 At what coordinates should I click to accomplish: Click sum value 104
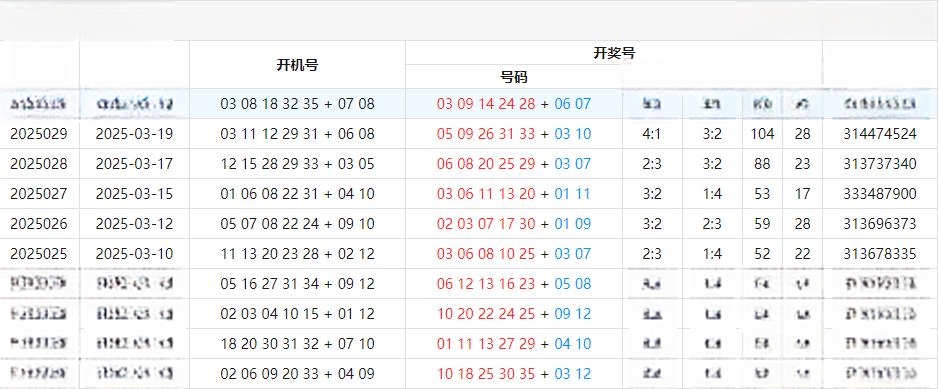click(x=762, y=134)
